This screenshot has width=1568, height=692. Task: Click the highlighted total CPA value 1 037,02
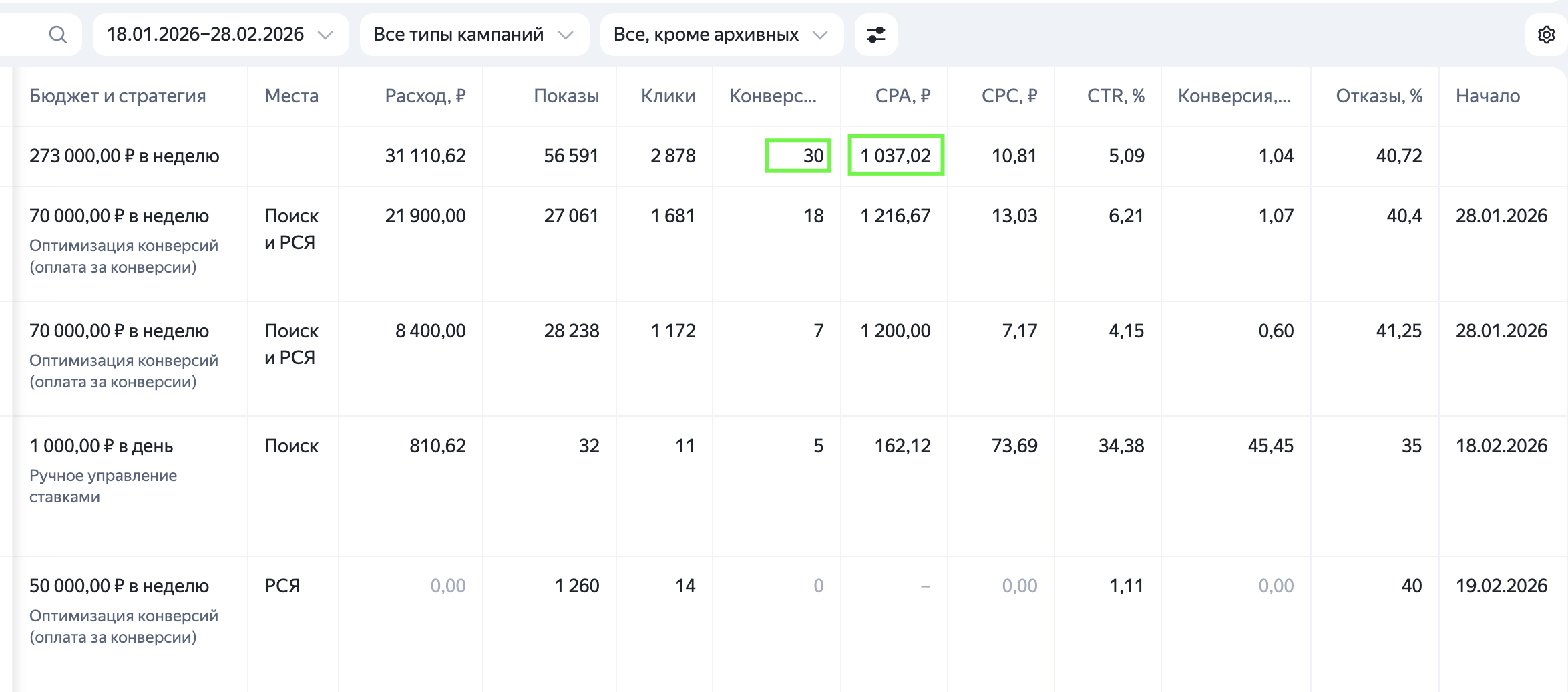click(896, 156)
